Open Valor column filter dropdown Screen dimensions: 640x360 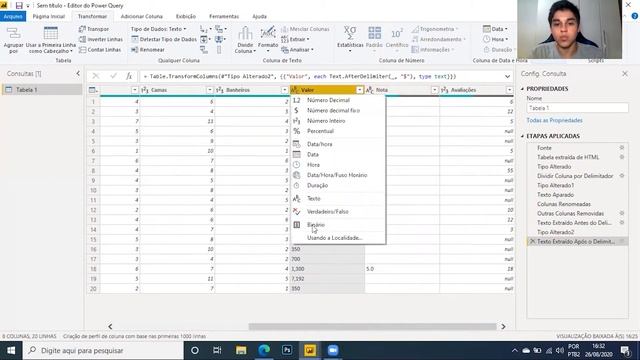click(x=360, y=90)
